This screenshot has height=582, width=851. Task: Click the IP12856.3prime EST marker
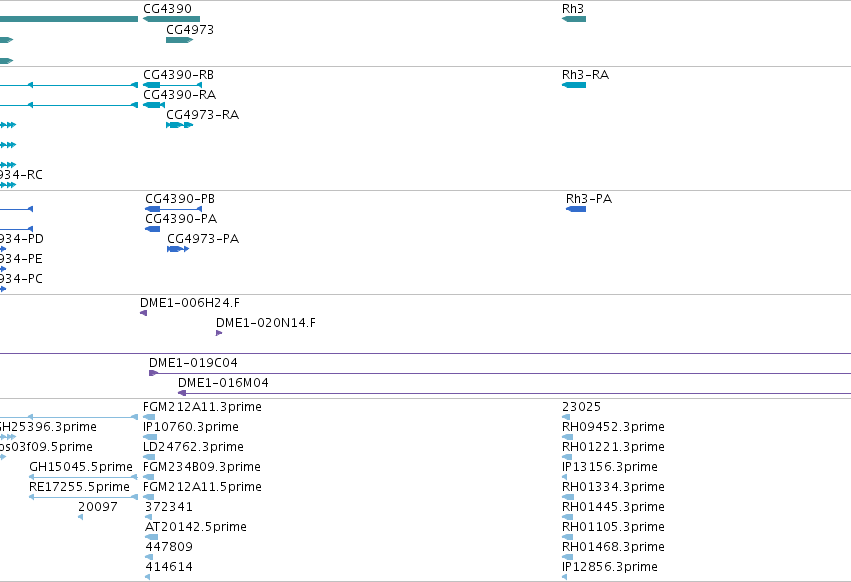click(564, 577)
